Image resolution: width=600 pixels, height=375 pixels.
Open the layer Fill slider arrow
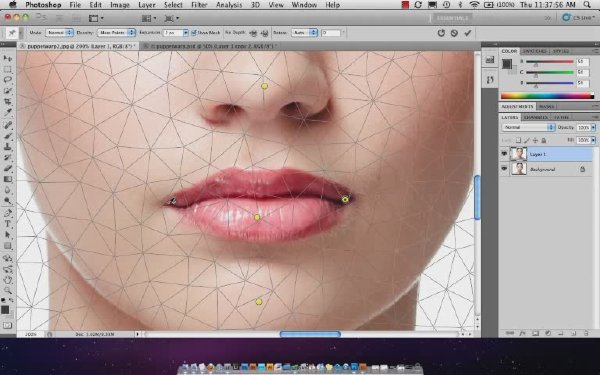593,140
